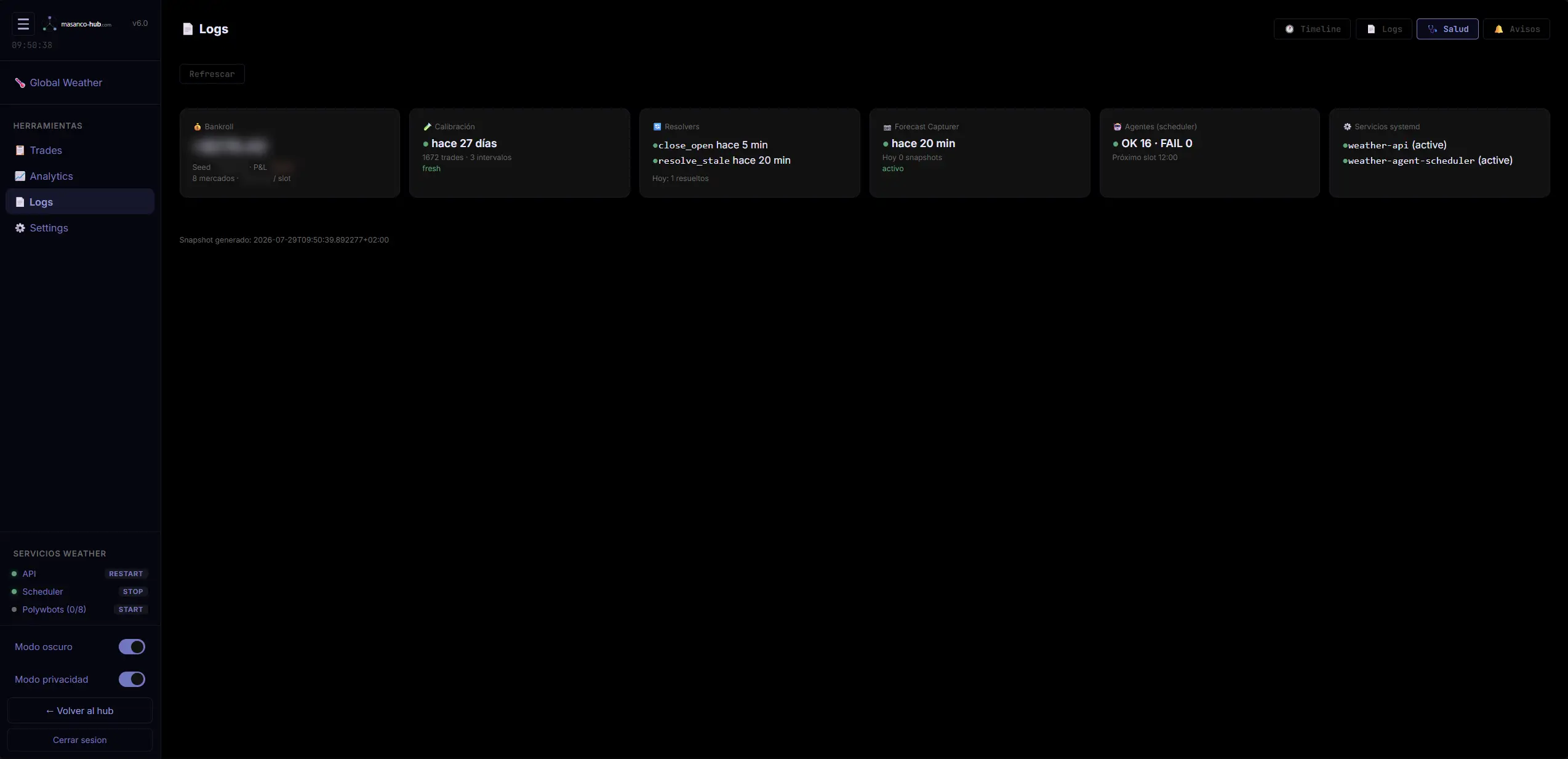Click the Timeline tab clock icon
This screenshot has width=1568, height=759.
[x=1290, y=29]
